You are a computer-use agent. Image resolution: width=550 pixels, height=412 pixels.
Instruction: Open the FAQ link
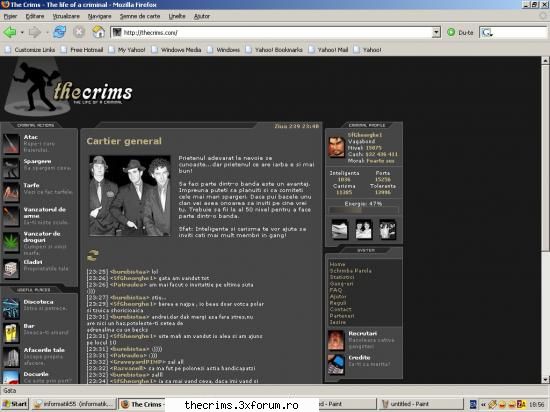(336, 290)
